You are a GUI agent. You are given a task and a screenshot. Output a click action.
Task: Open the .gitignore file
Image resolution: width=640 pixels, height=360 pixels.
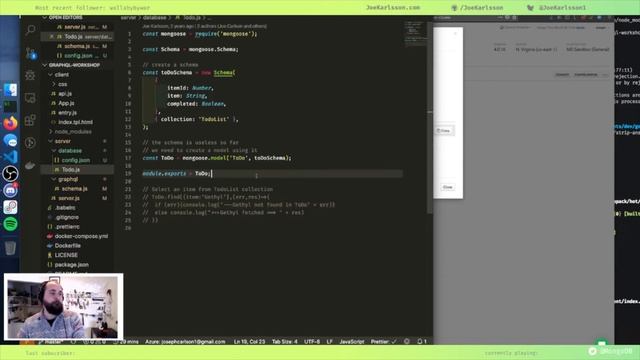coord(66,217)
